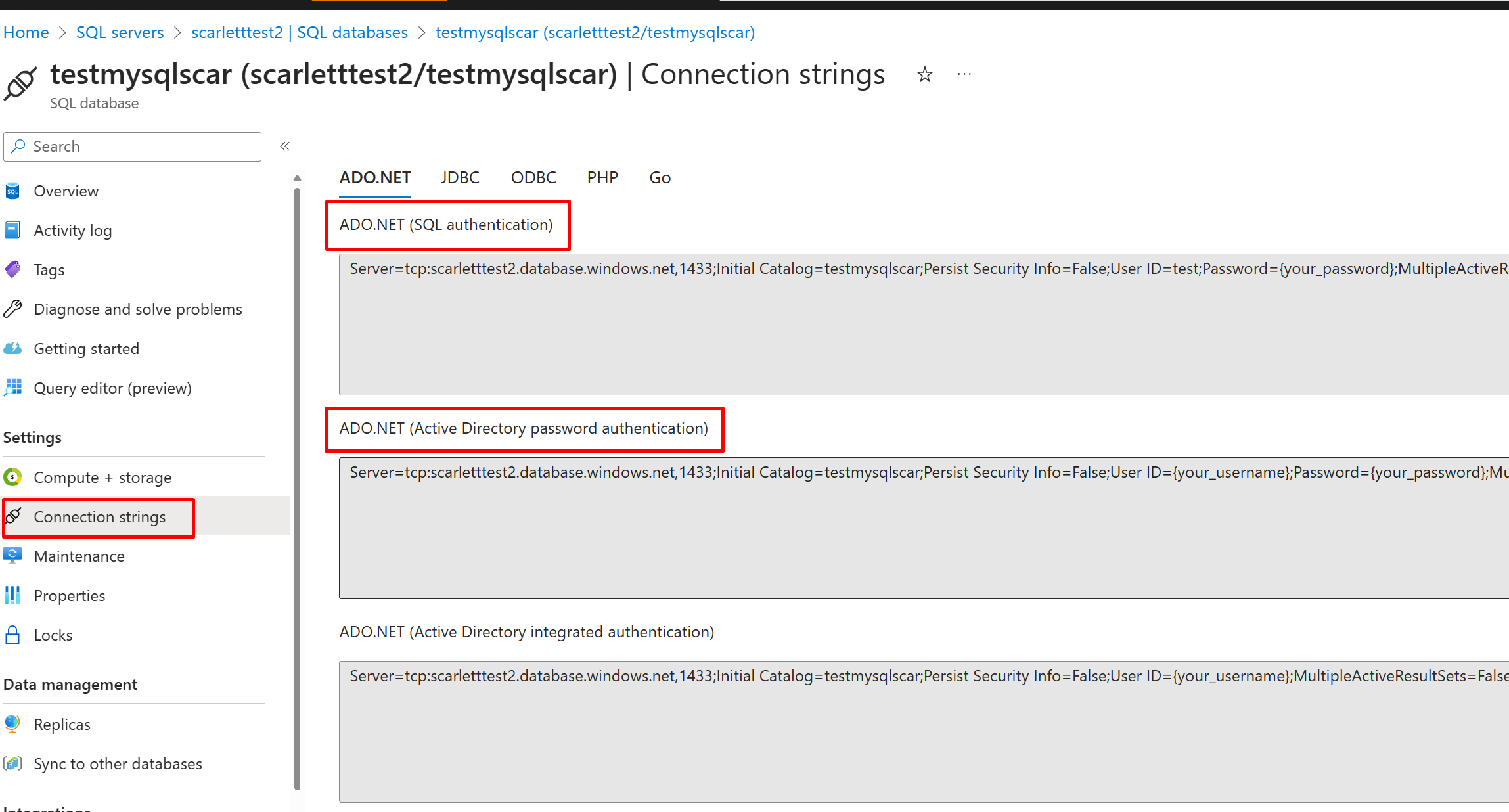Screen dimensions: 1509x812
Task: Open the more options ellipsis menu
Action: (964, 74)
